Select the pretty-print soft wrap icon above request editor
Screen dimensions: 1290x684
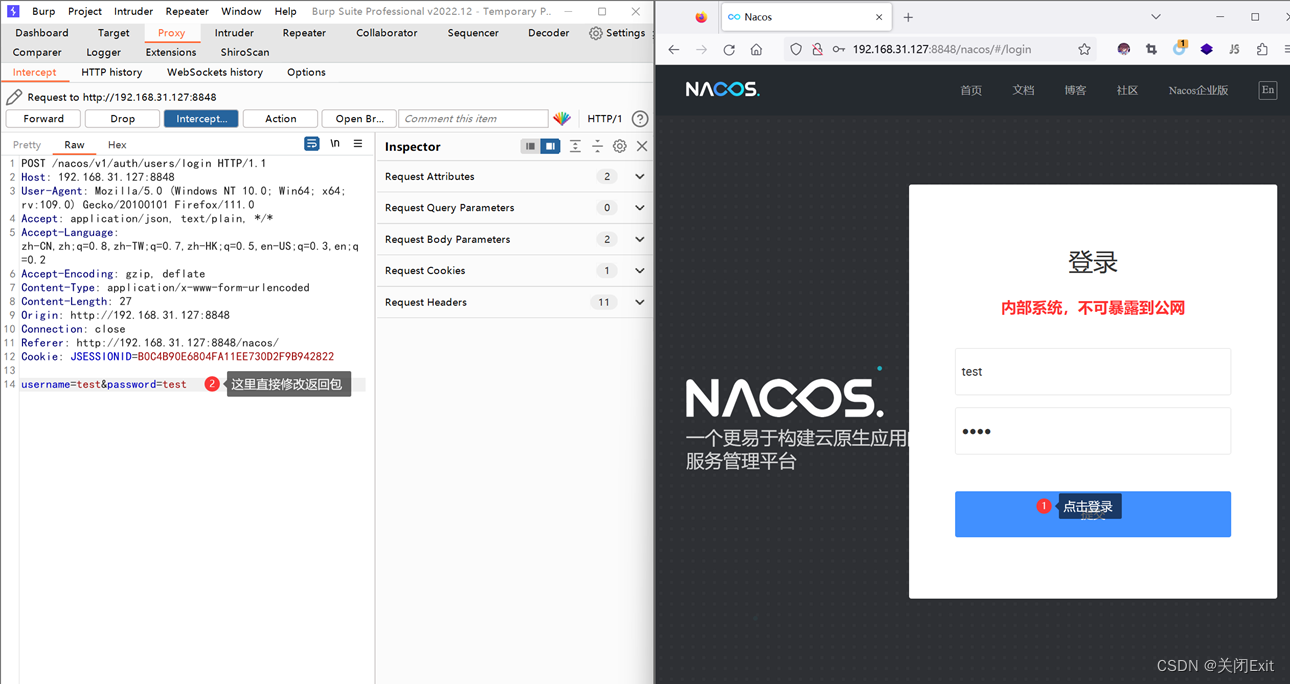[311, 143]
